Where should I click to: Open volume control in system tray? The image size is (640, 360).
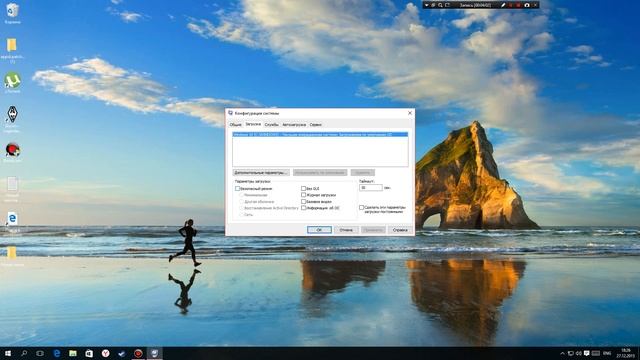[579, 353]
